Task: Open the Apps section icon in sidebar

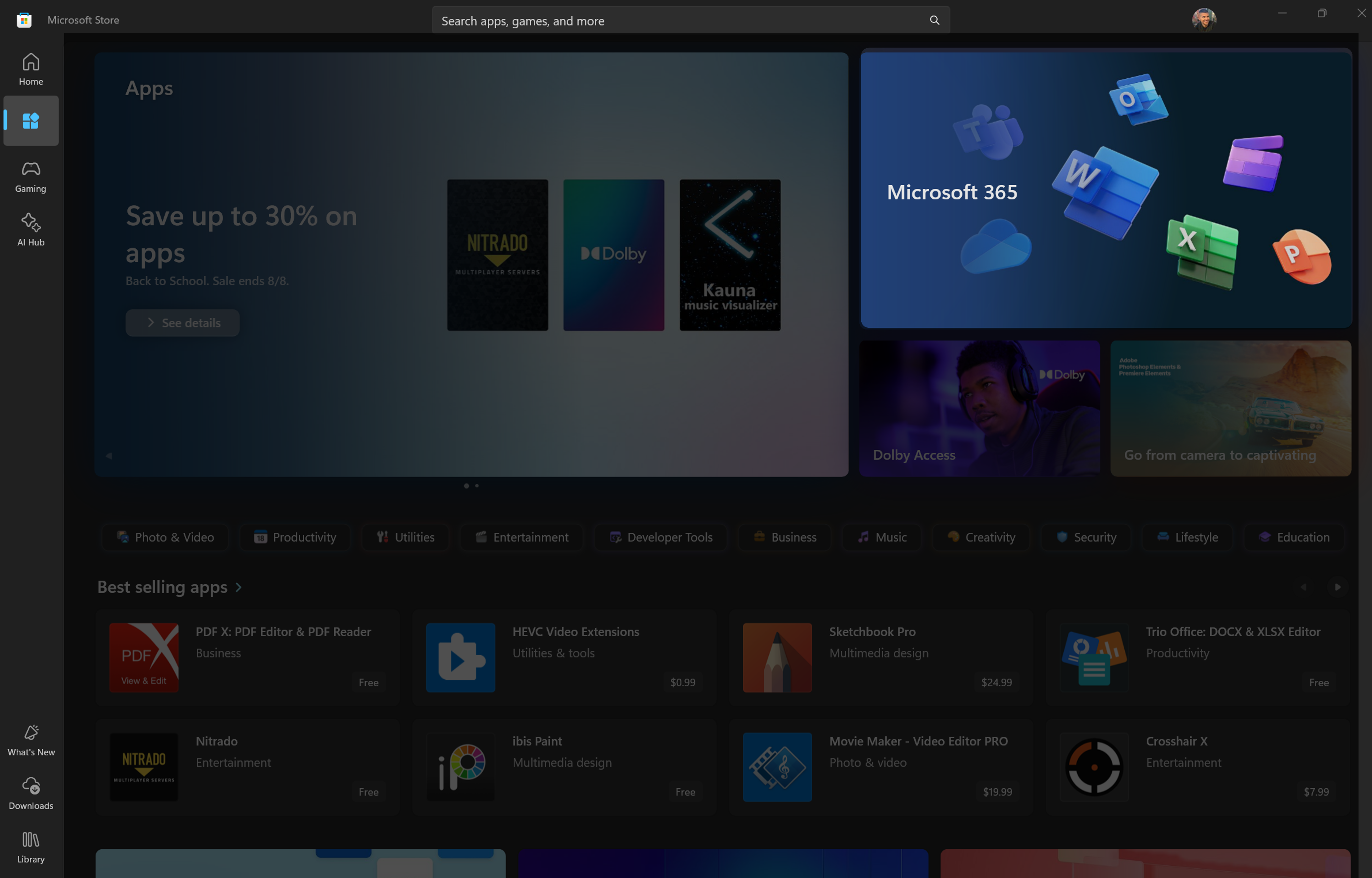Action: [x=30, y=121]
